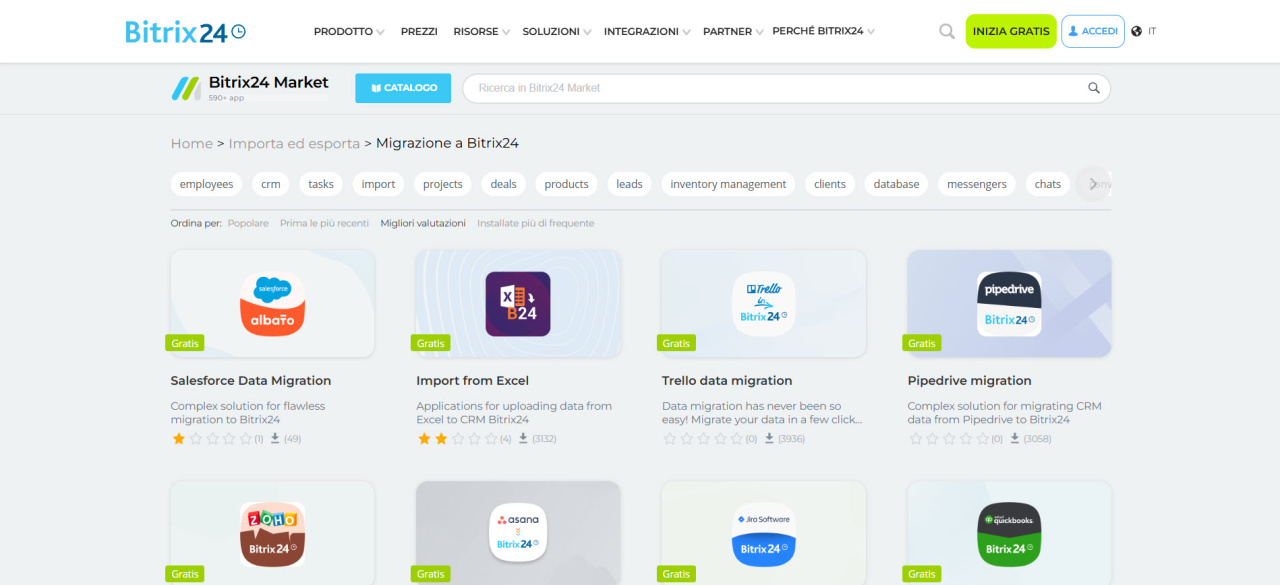Screen dimensions: 1280x585
Task: Click second star of Import from Excel rating
Action: (441, 438)
